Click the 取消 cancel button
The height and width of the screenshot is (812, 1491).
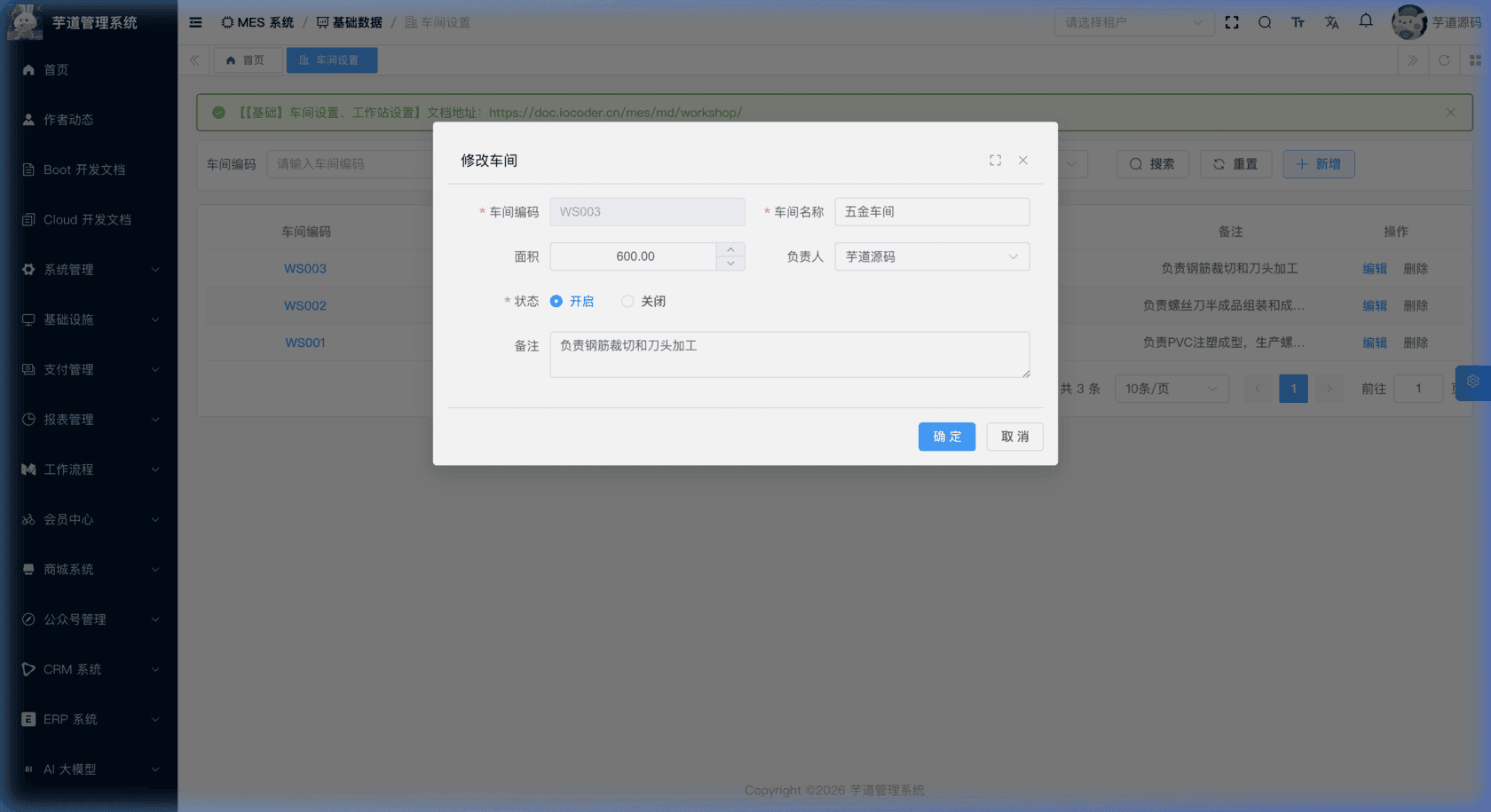tap(1014, 436)
